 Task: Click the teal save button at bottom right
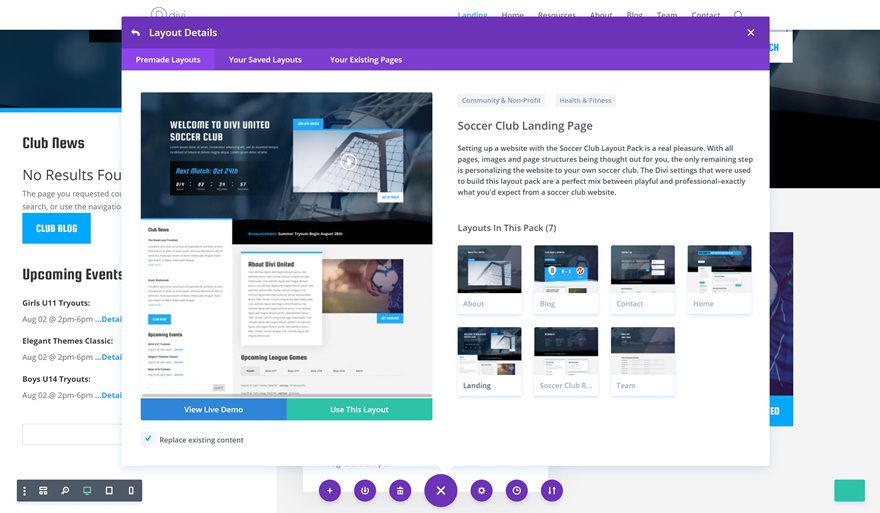(x=849, y=491)
